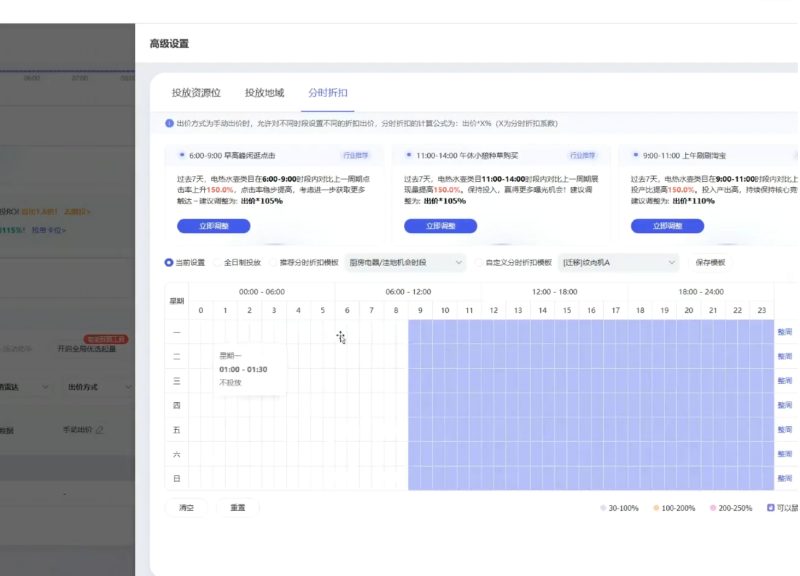800x576 pixels.
Task: Click 立即调整 on the 11:00-14:00 card
Action: click(x=440, y=226)
